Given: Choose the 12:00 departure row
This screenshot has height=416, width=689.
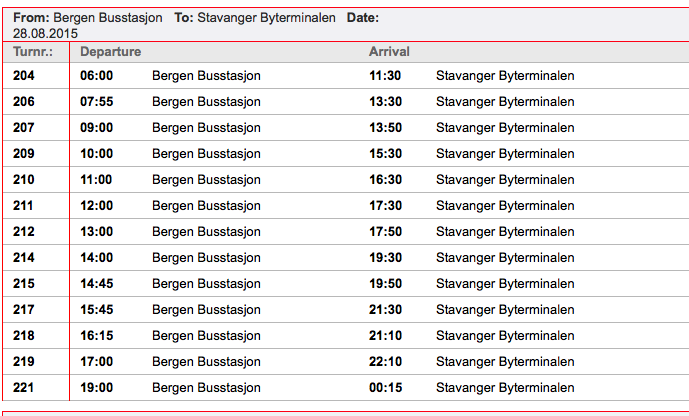Looking at the screenshot, I should [x=346, y=206].
